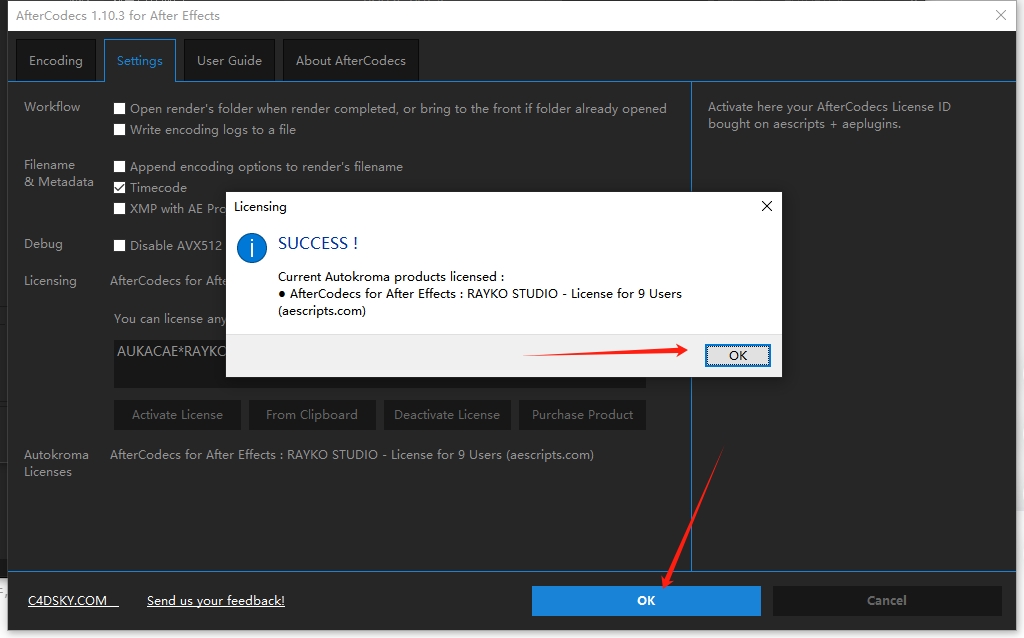Enable the Disable AVX512 checkbox
The image size is (1024, 638).
(120, 246)
